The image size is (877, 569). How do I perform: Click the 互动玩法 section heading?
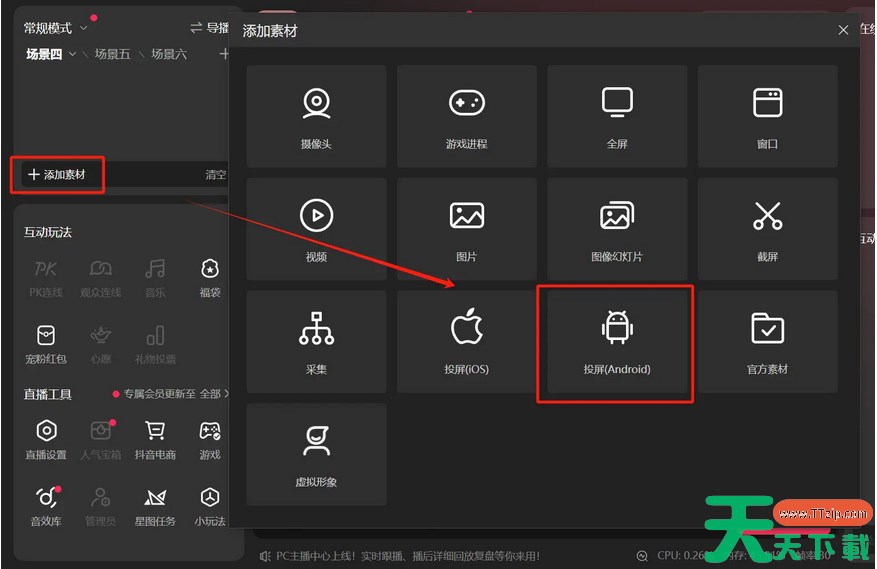48,232
